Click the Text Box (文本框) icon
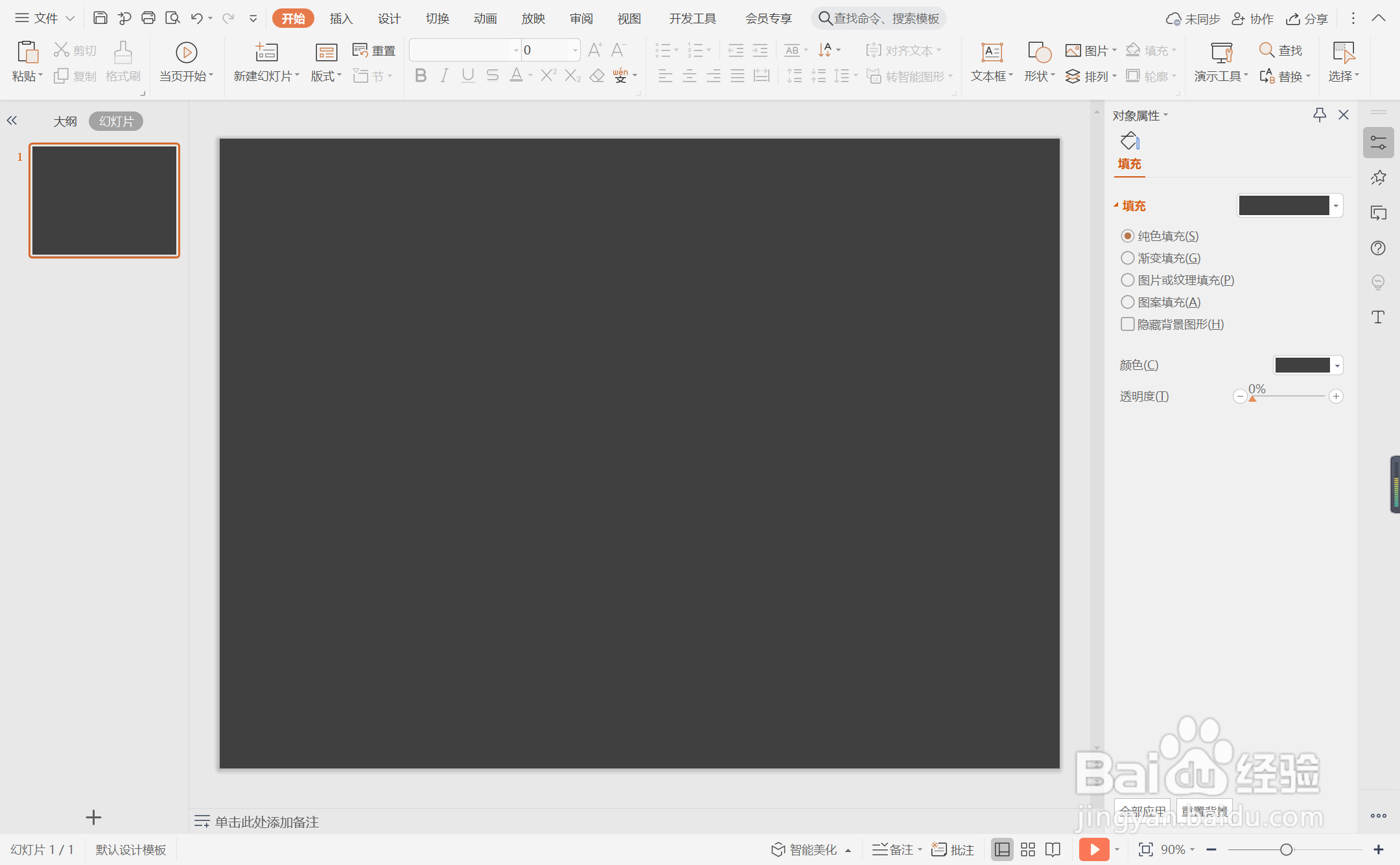Image resolution: width=1400 pixels, height=865 pixels. [992, 52]
